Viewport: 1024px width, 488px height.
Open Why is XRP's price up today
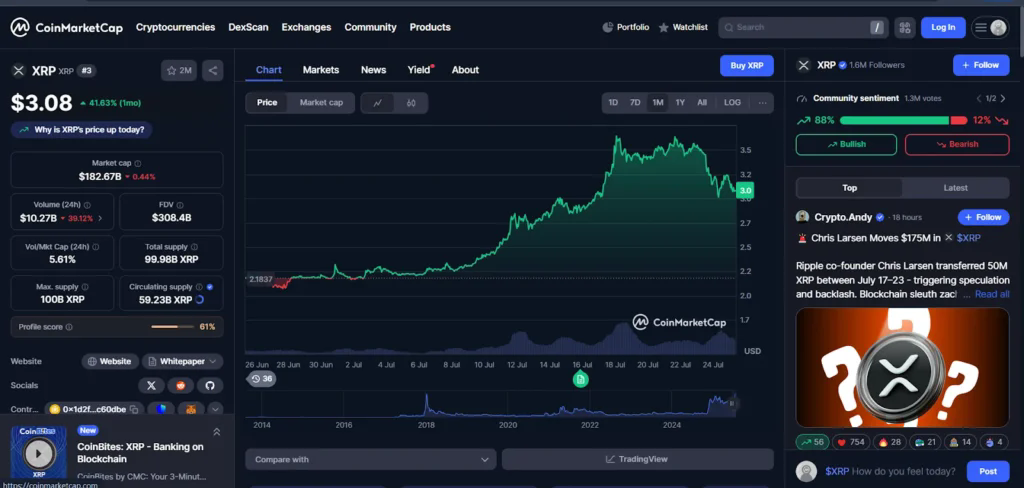click(x=82, y=130)
